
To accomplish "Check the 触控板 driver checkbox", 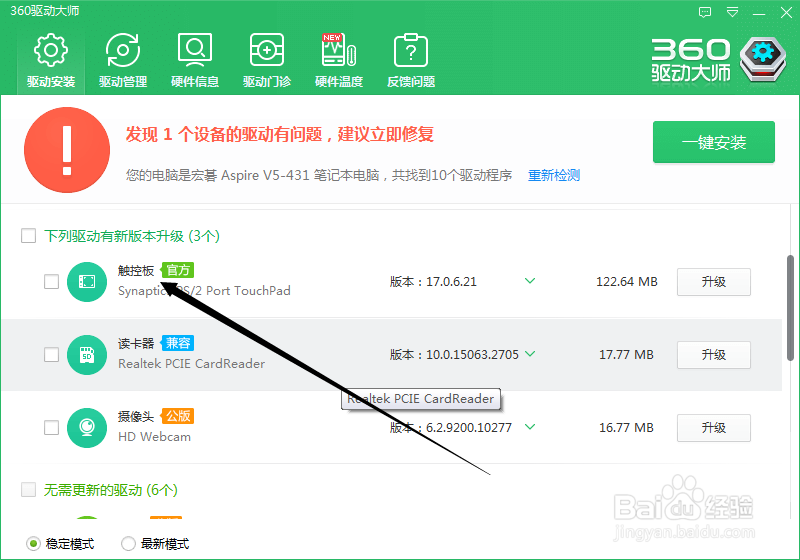I will coord(52,282).
